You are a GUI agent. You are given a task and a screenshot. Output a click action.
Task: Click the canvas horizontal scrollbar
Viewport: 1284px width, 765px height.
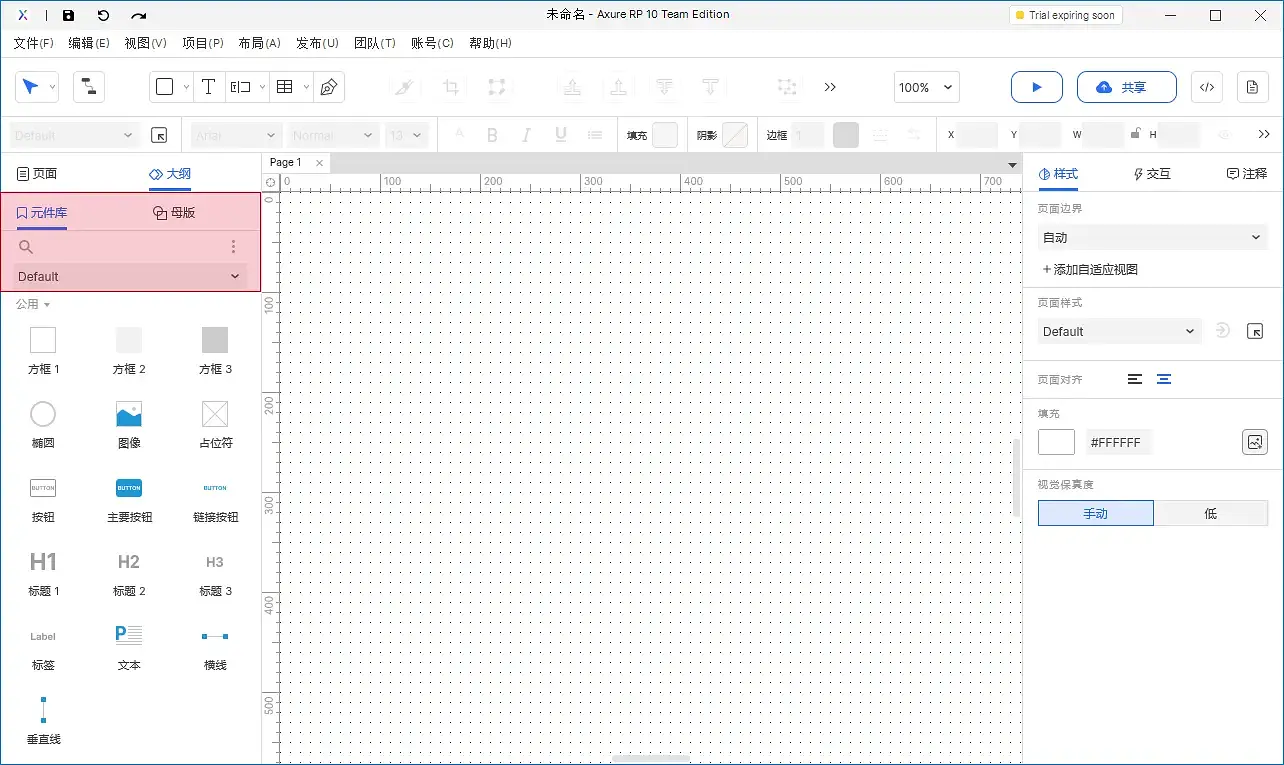pyautogui.click(x=650, y=760)
